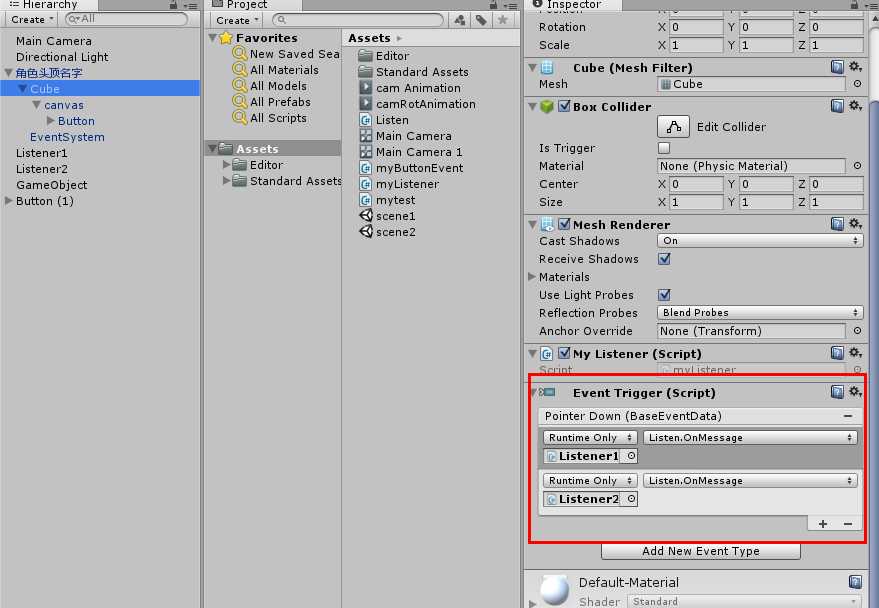Expand the Materials foldout
Screen dimensions: 879x608
point(531,277)
